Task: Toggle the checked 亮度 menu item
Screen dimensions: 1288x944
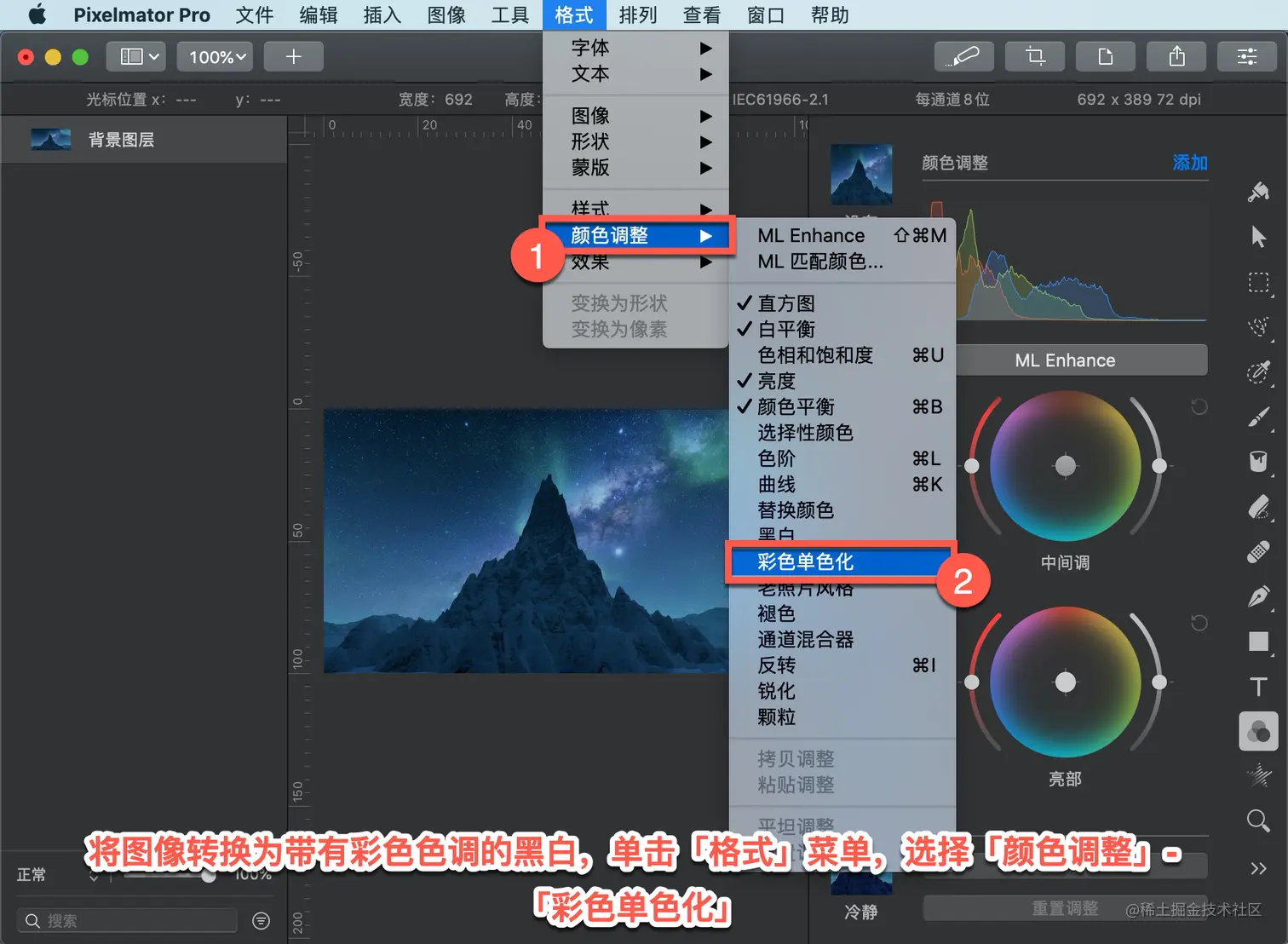Action: (842, 381)
